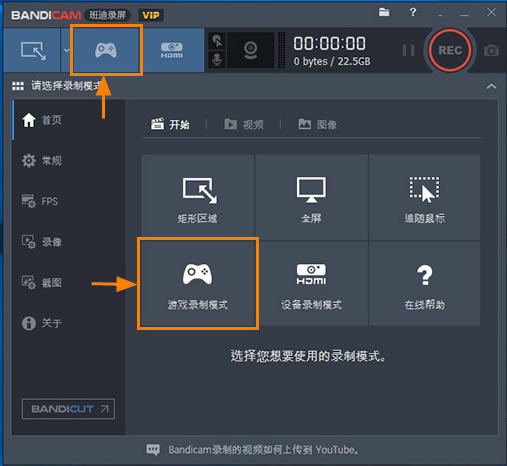507x466 pixels.
Task: Take a screenshot with the camera icon
Action: pos(491,50)
